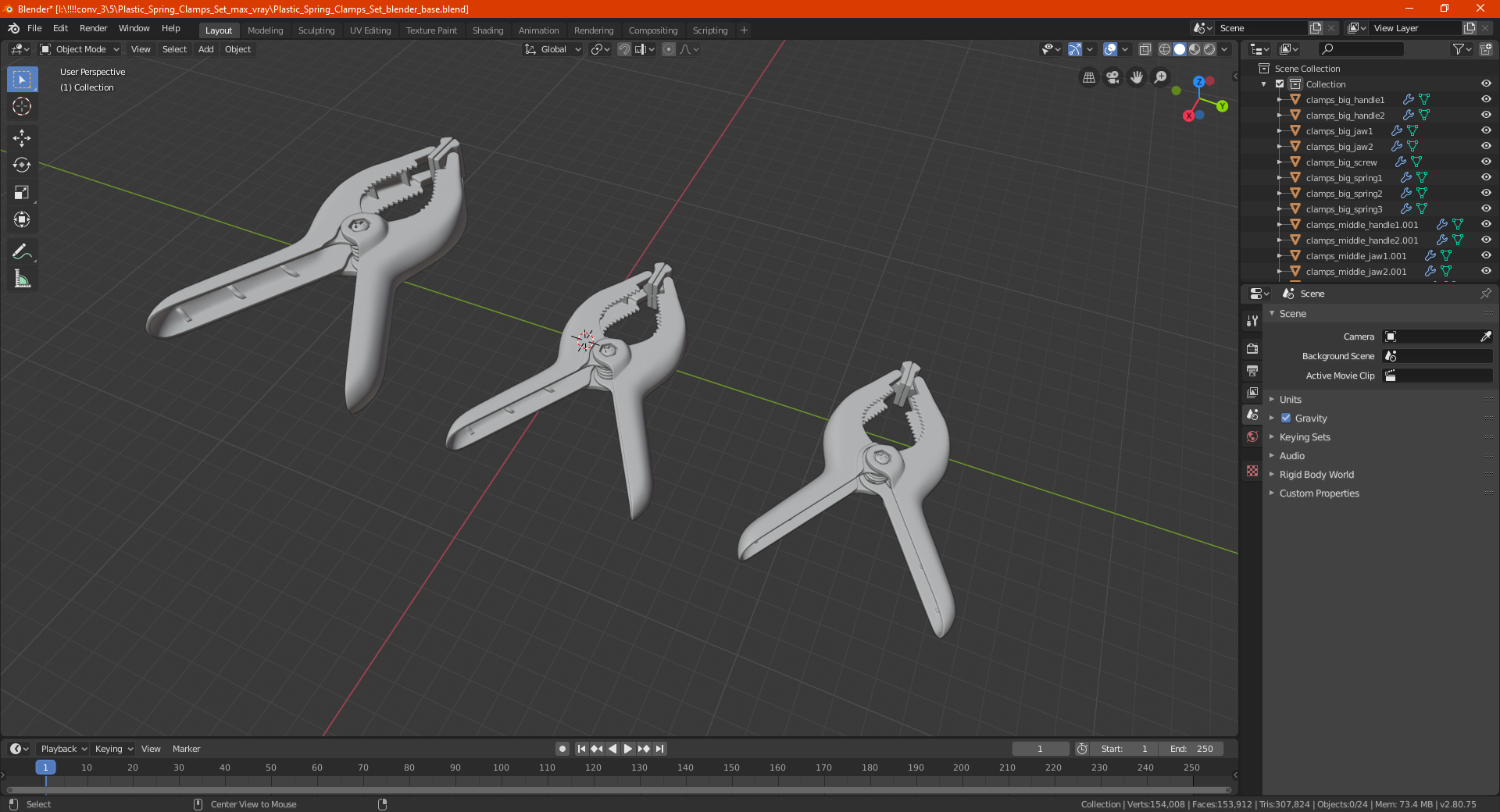1500x812 pixels.
Task: Open the File menu
Action: (x=34, y=28)
